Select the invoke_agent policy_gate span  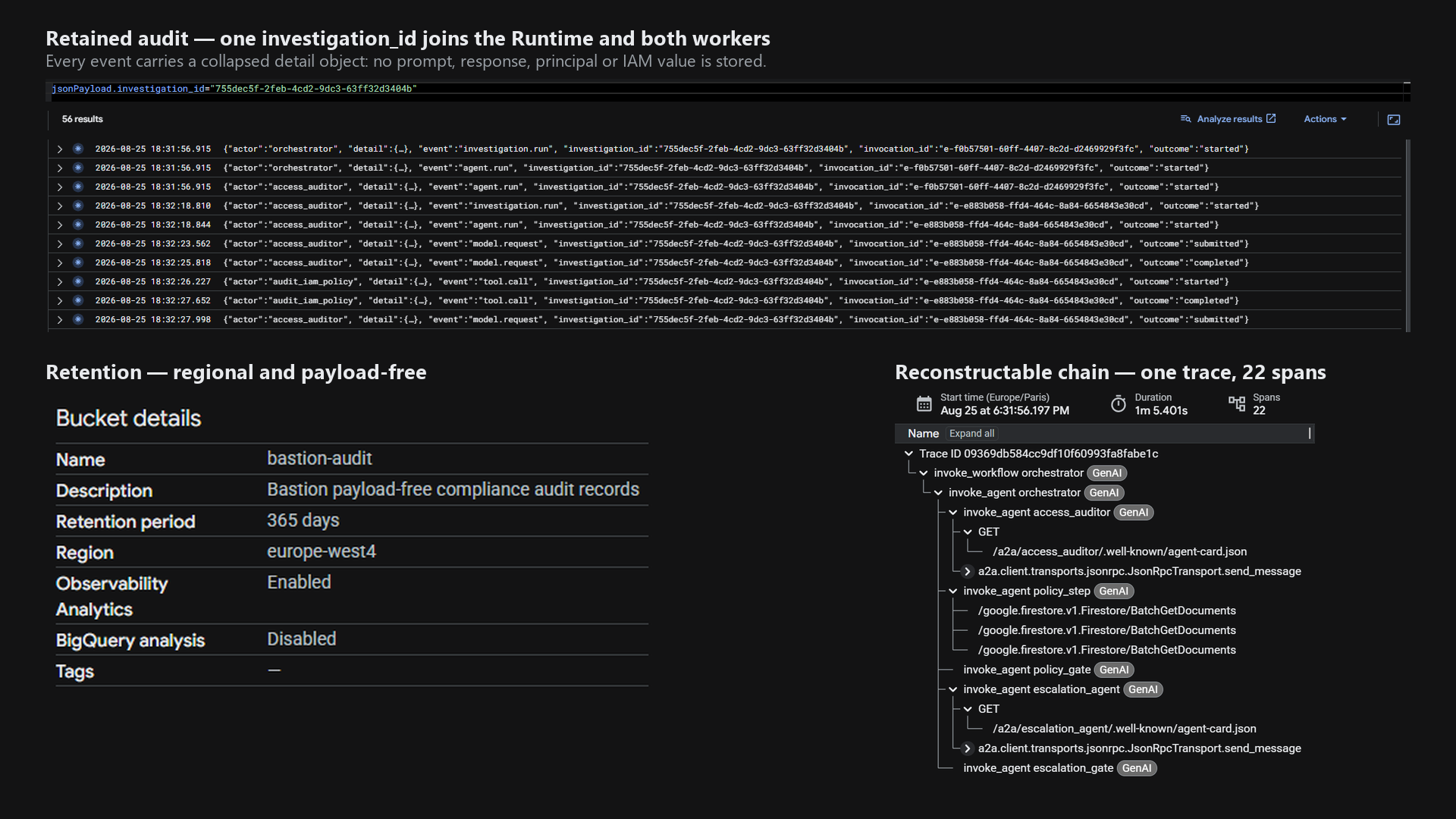pos(1027,670)
